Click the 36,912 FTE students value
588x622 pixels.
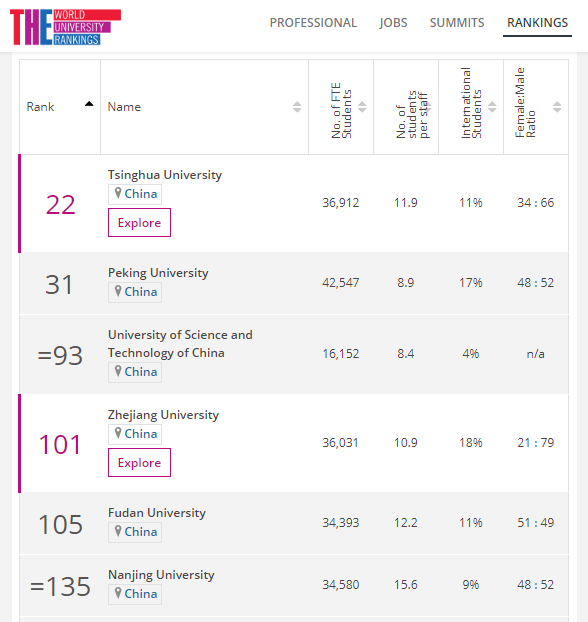pyautogui.click(x=341, y=203)
